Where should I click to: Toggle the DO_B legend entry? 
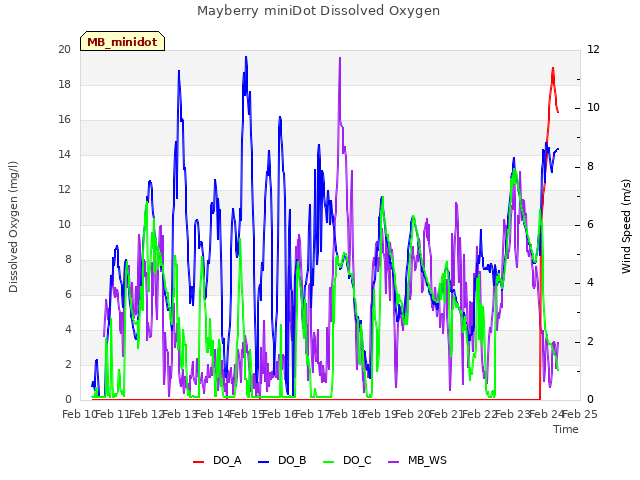point(282,460)
